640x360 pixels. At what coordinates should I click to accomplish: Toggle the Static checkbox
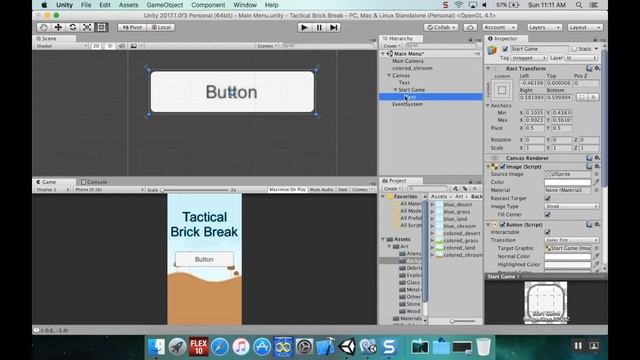pos(574,49)
